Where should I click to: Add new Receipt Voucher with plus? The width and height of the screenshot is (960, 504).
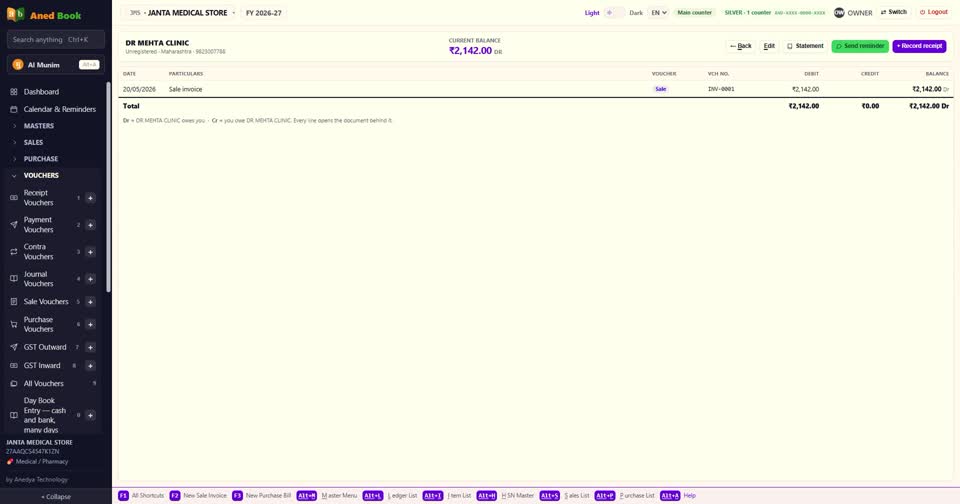pos(90,198)
